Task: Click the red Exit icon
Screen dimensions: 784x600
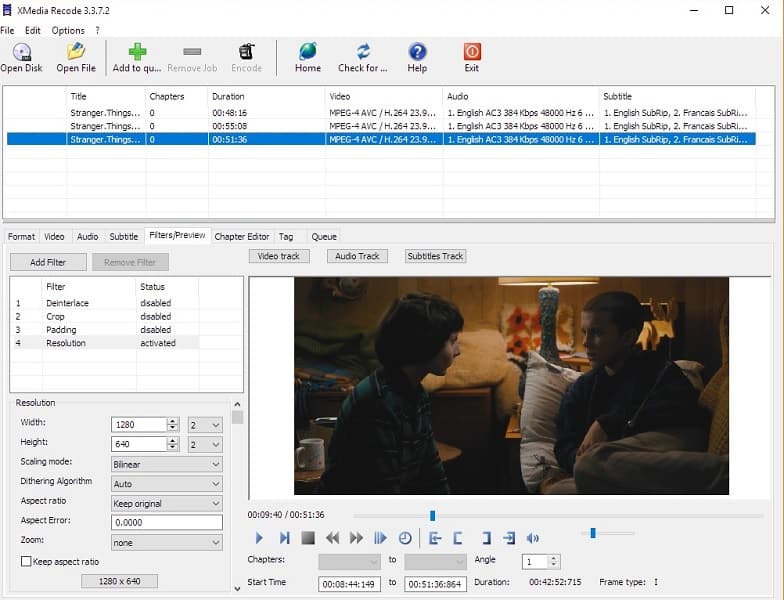Action: [x=472, y=52]
